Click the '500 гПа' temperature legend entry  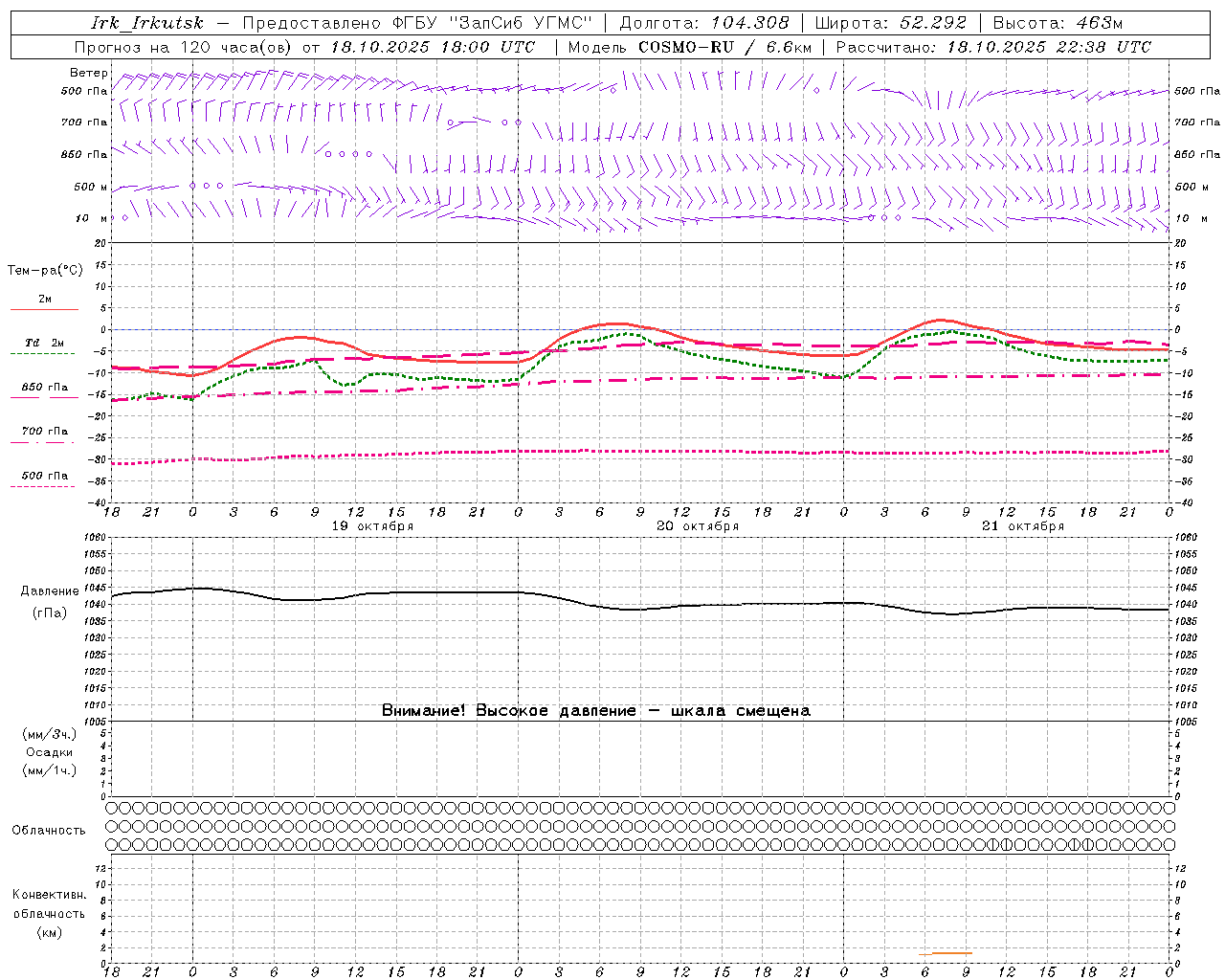45,476
